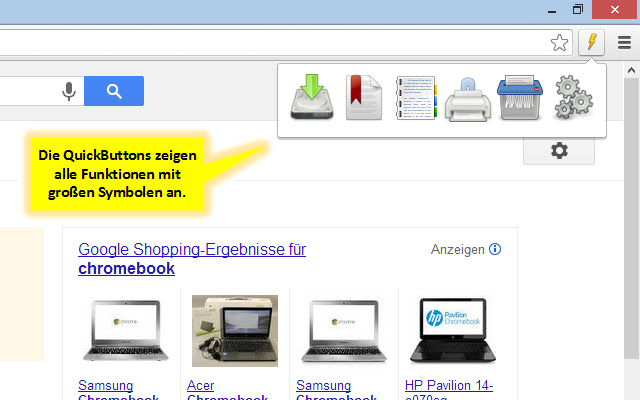
Task: Click the lightning bolt extension button
Action: pos(591,42)
